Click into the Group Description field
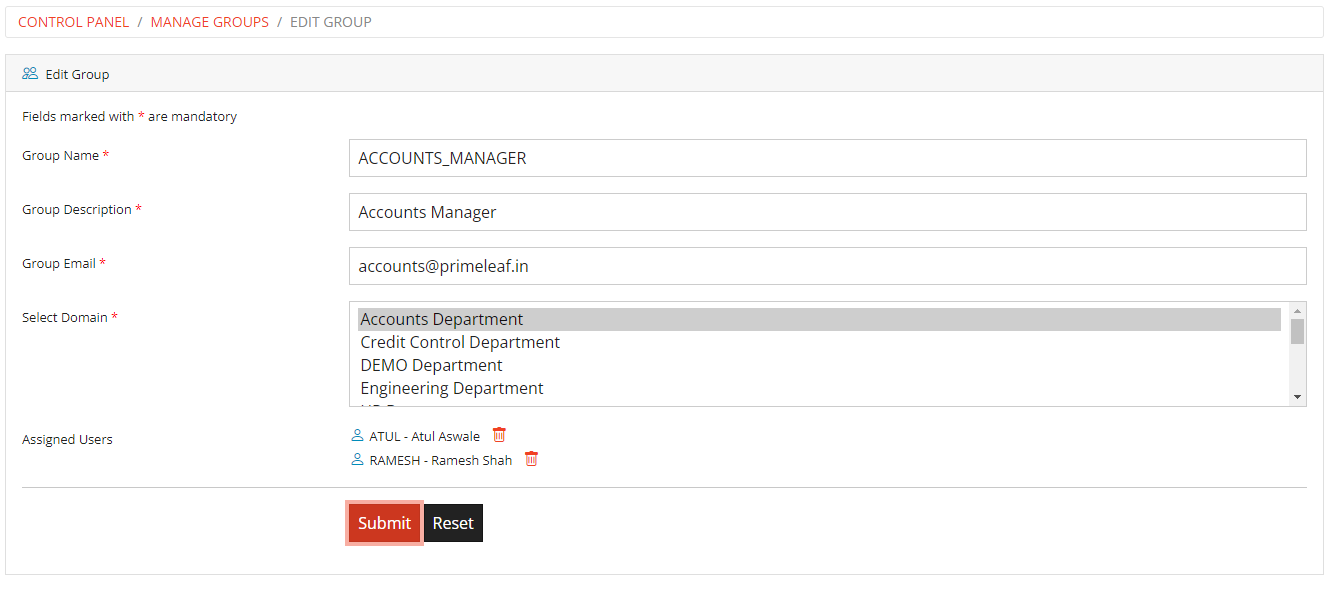 (827, 212)
